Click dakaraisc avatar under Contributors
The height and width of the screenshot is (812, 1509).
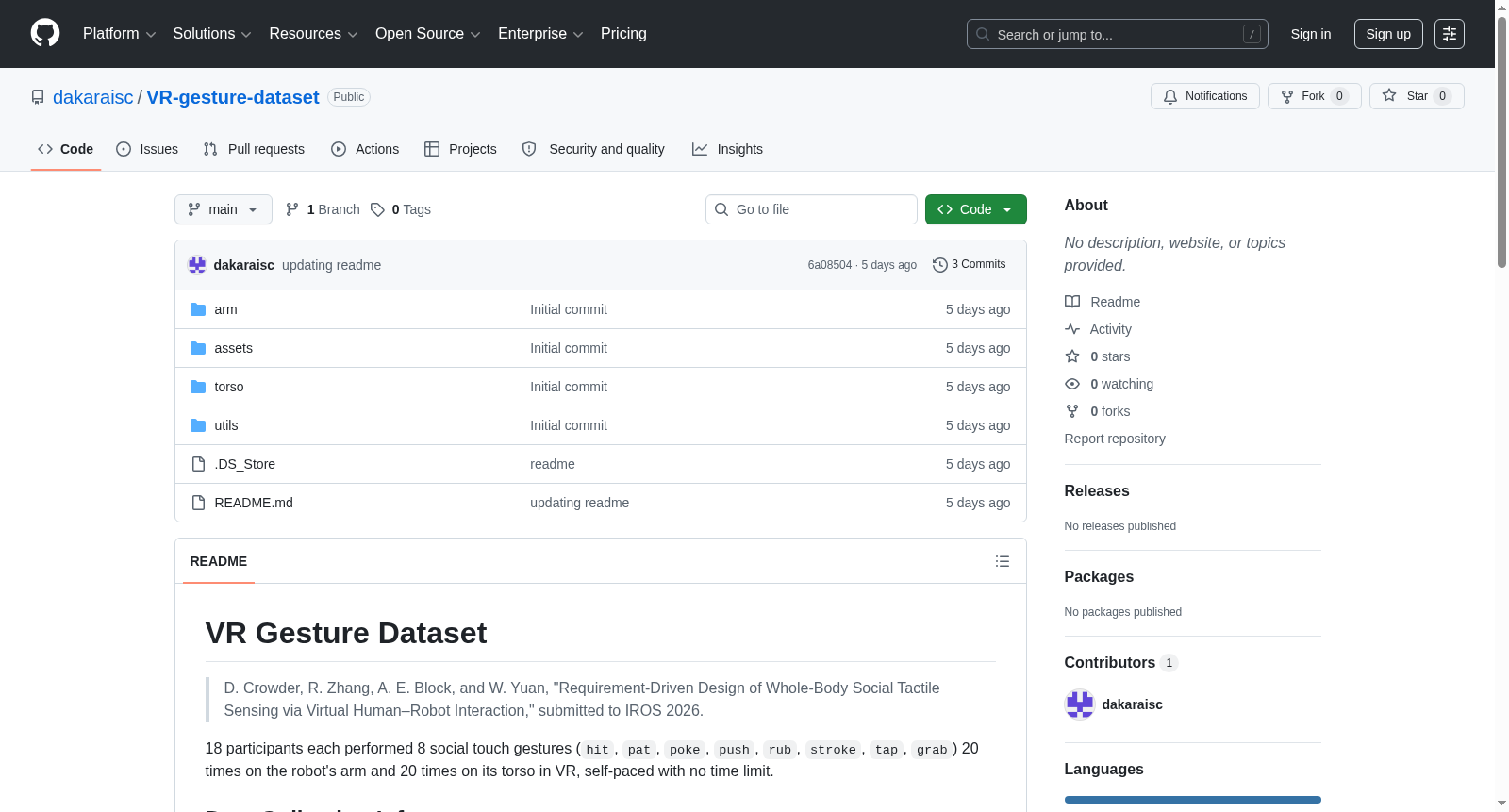(x=1079, y=704)
